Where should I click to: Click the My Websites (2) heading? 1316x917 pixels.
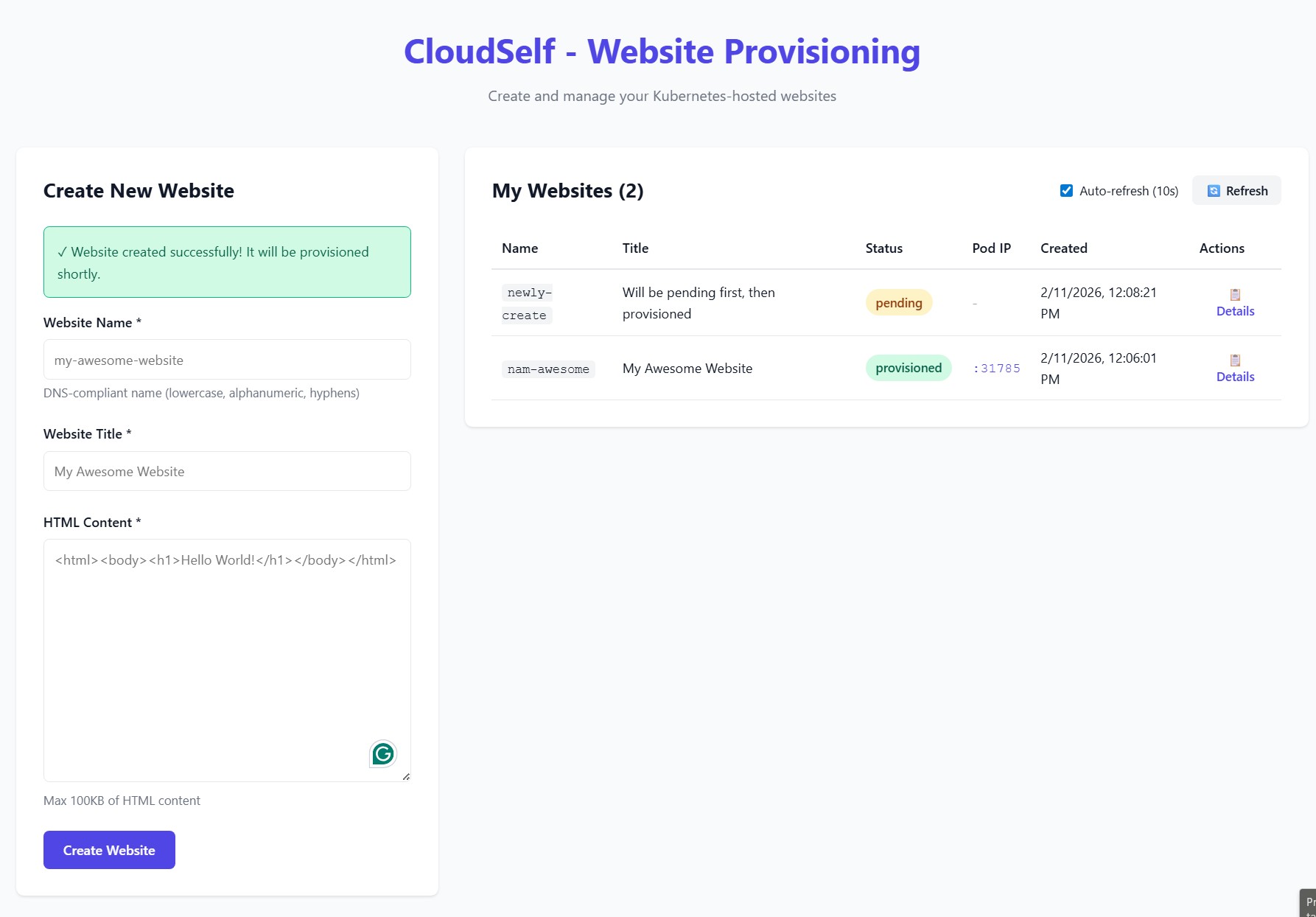pyautogui.click(x=567, y=191)
